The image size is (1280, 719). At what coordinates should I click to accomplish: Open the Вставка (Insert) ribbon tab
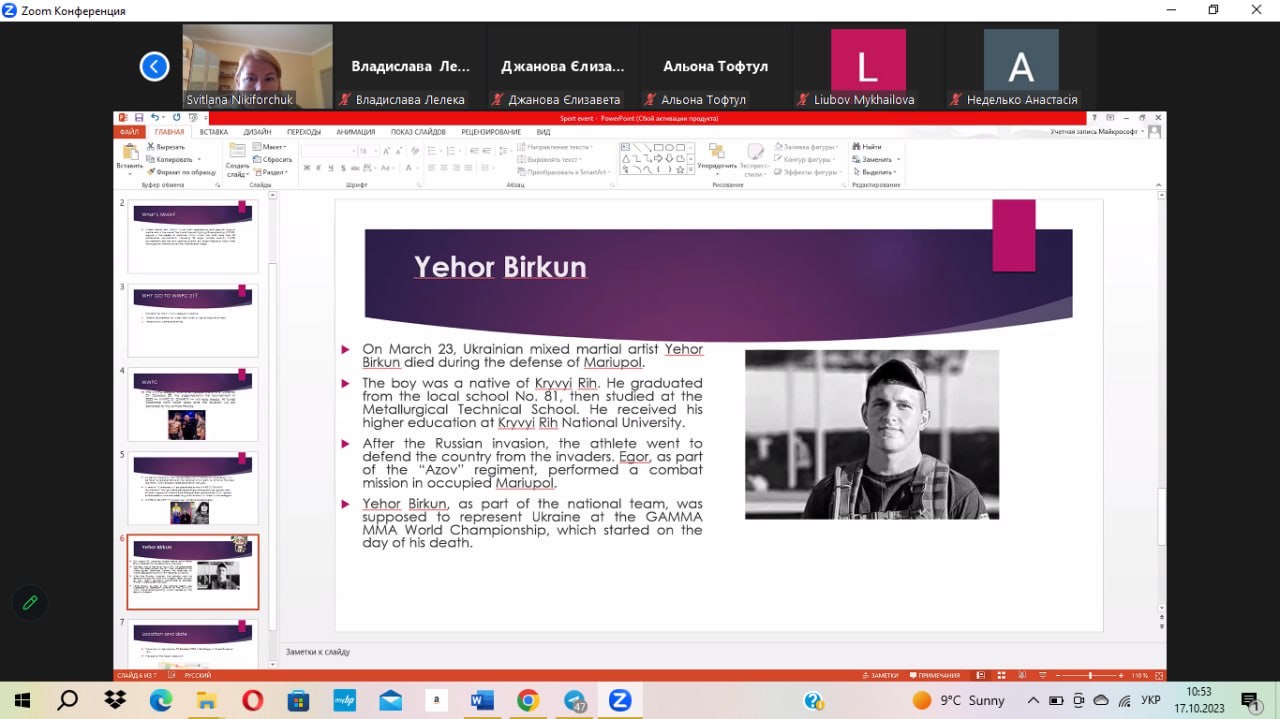213,131
